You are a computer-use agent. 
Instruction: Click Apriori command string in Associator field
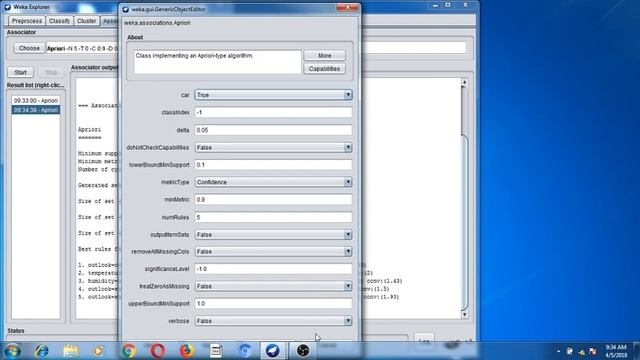(x=82, y=48)
